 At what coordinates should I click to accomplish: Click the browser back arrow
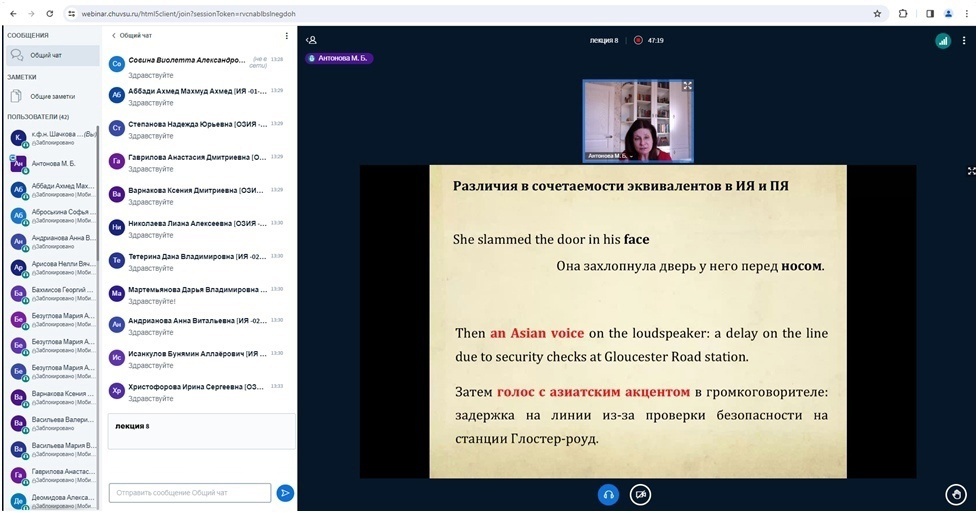click(13, 13)
